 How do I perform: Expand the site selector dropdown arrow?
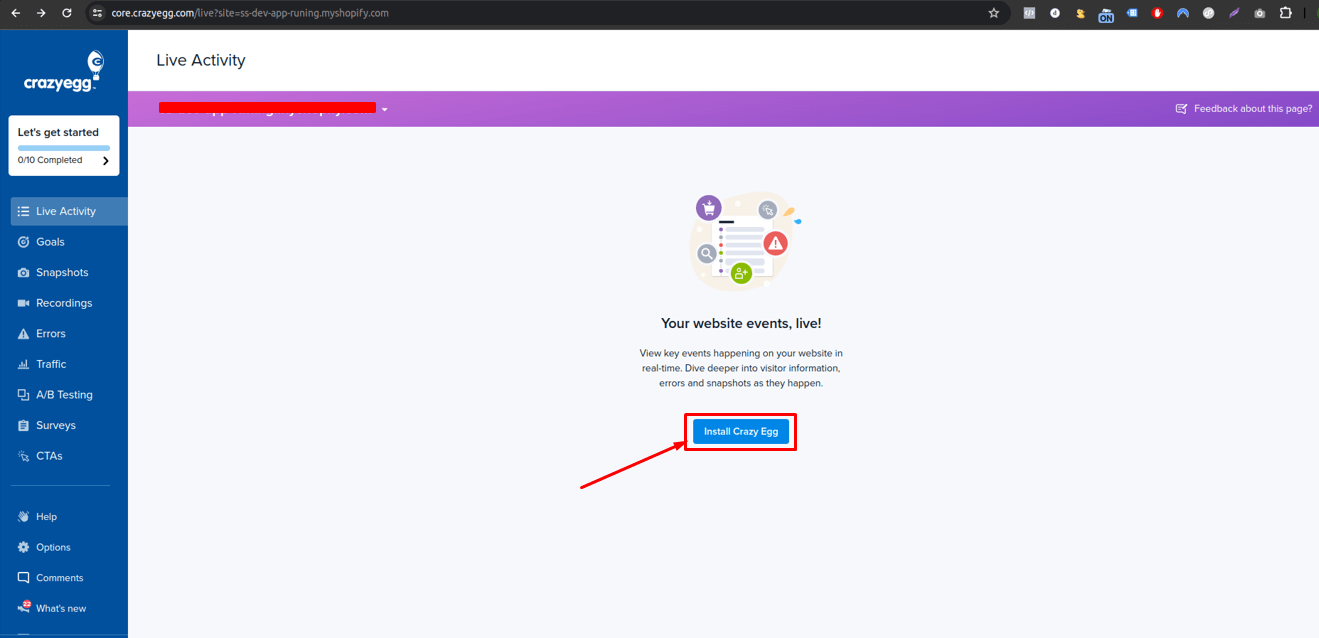[384, 108]
